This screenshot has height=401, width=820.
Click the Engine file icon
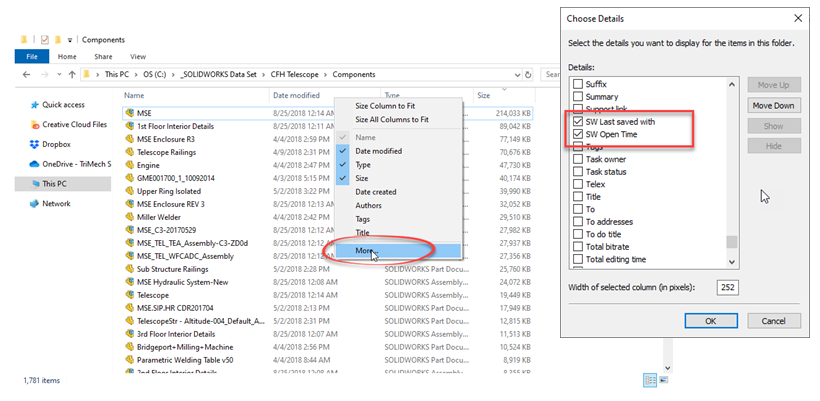click(x=130, y=165)
